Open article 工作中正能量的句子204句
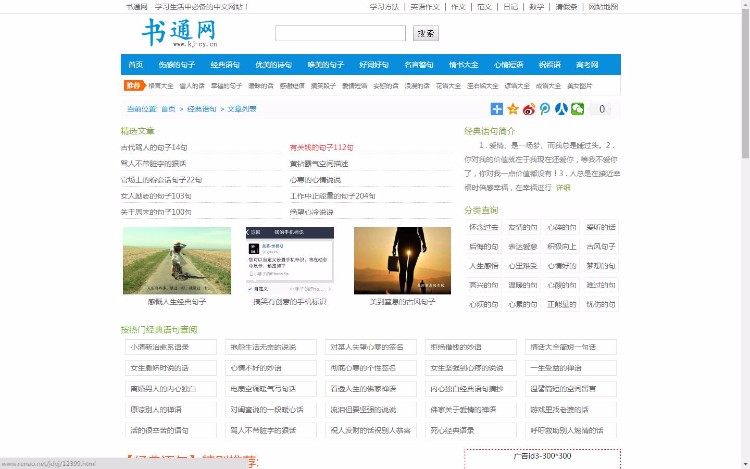750x469 pixels. [x=332, y=196]
